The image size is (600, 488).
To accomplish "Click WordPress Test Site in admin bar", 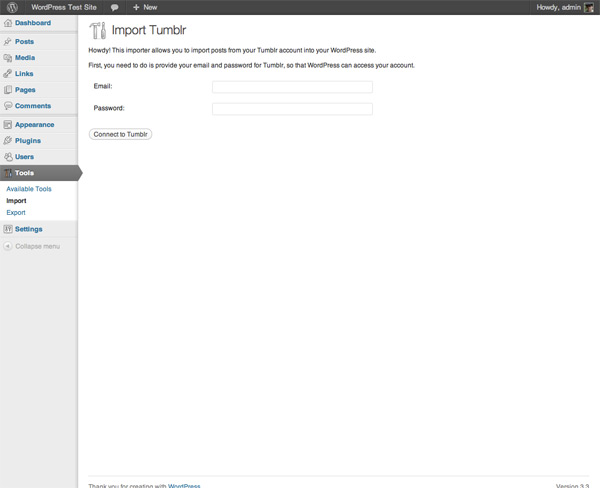I will 64,7.
